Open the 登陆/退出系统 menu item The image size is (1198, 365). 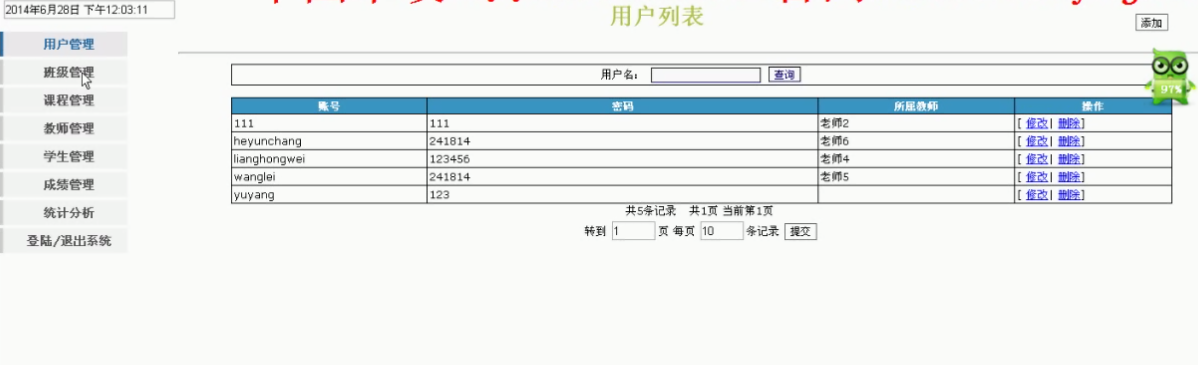pos(64,241)
